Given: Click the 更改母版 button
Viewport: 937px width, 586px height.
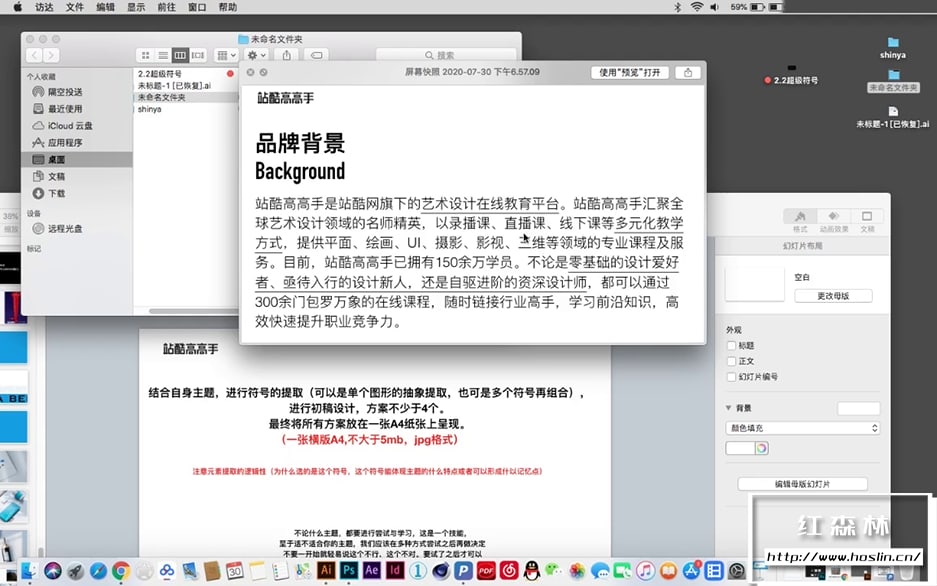Looking at the screenshot, I should coord(833,296).
